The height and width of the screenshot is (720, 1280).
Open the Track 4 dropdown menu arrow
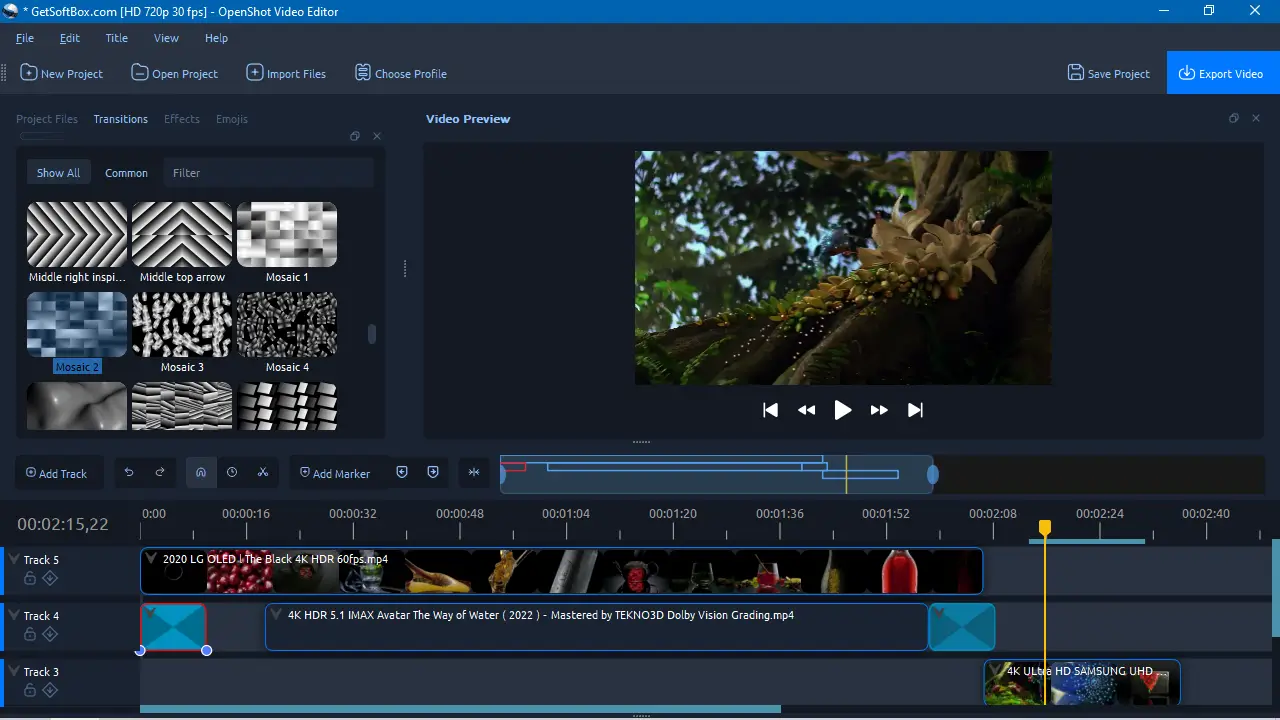coord(15,615)
